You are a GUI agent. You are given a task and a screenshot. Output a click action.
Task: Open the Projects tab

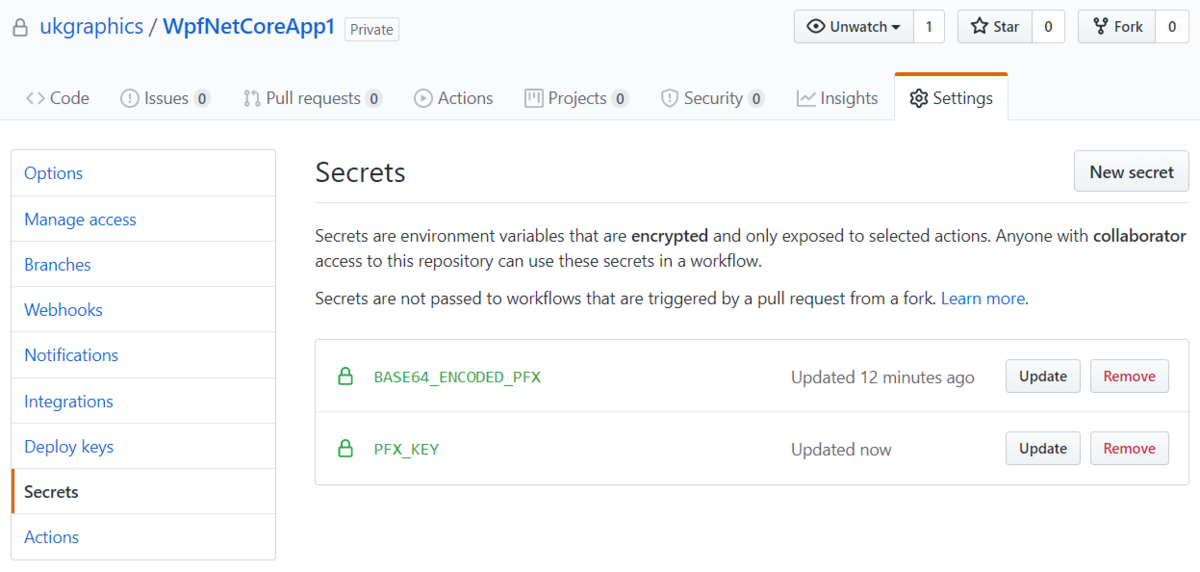click(576, 98)
